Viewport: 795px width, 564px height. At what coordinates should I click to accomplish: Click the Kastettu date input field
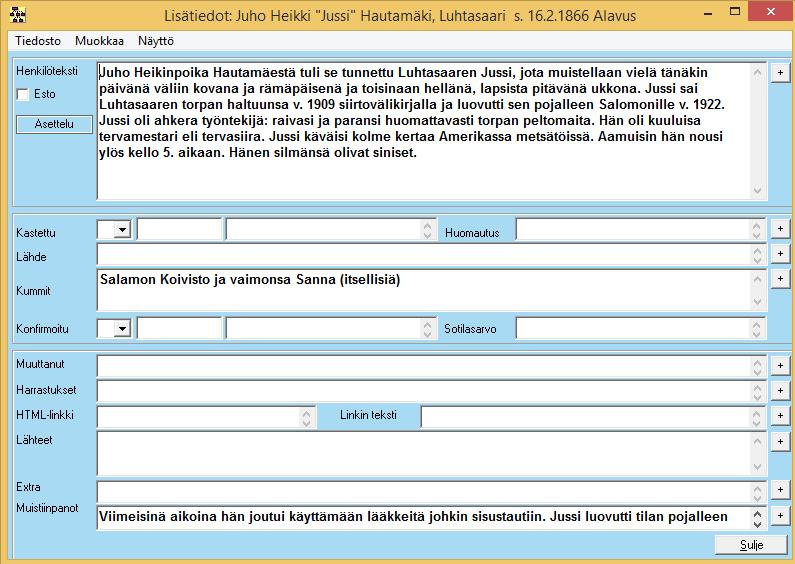tap(179, 229)
